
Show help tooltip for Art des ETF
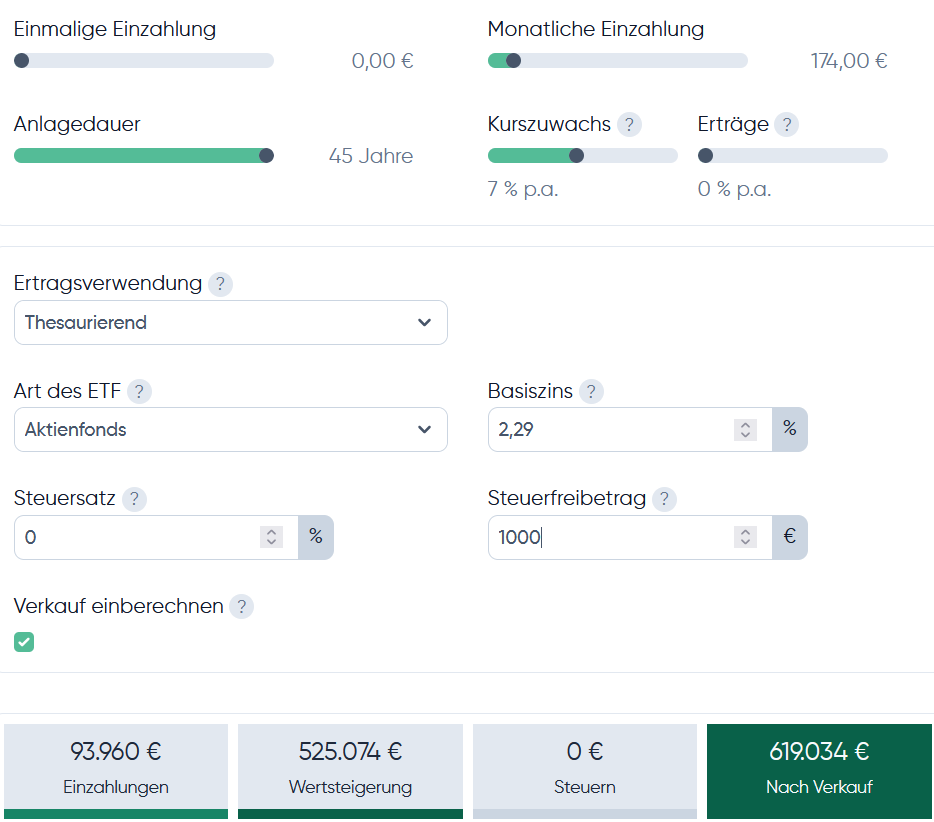[140, 391]
